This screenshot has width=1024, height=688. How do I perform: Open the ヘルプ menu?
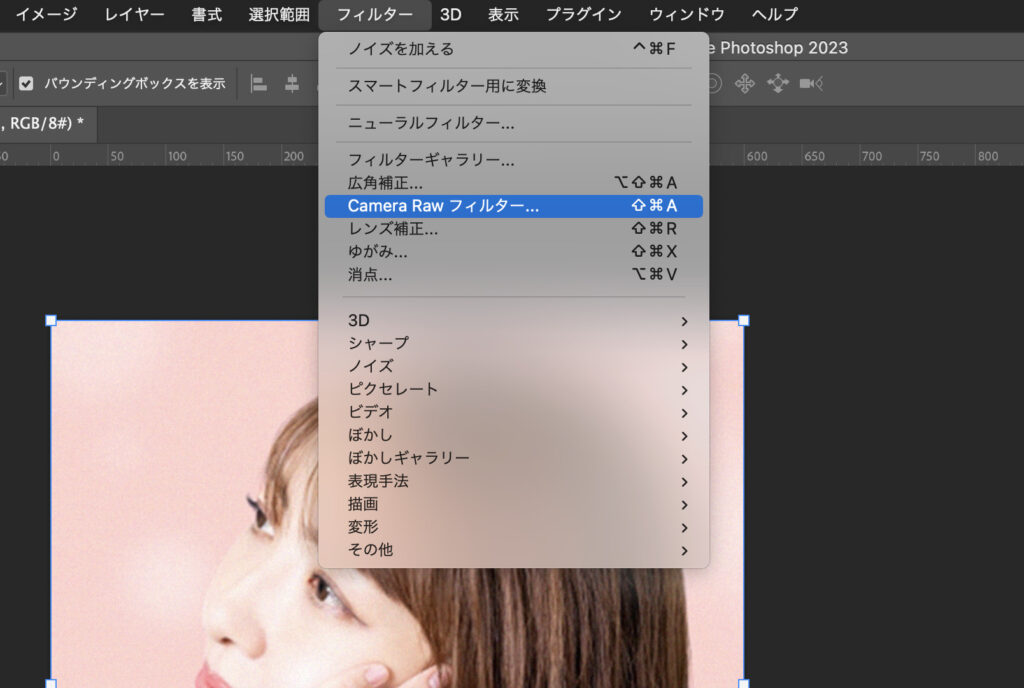click(775, 14)
